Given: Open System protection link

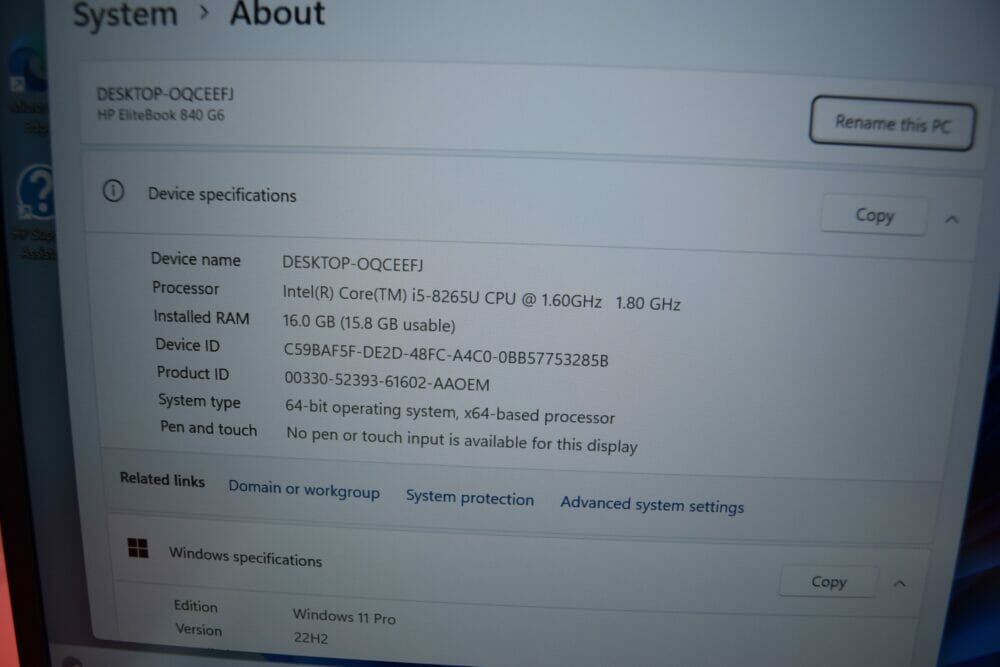Looking at the screenshot, I should [x=469, y=497].
